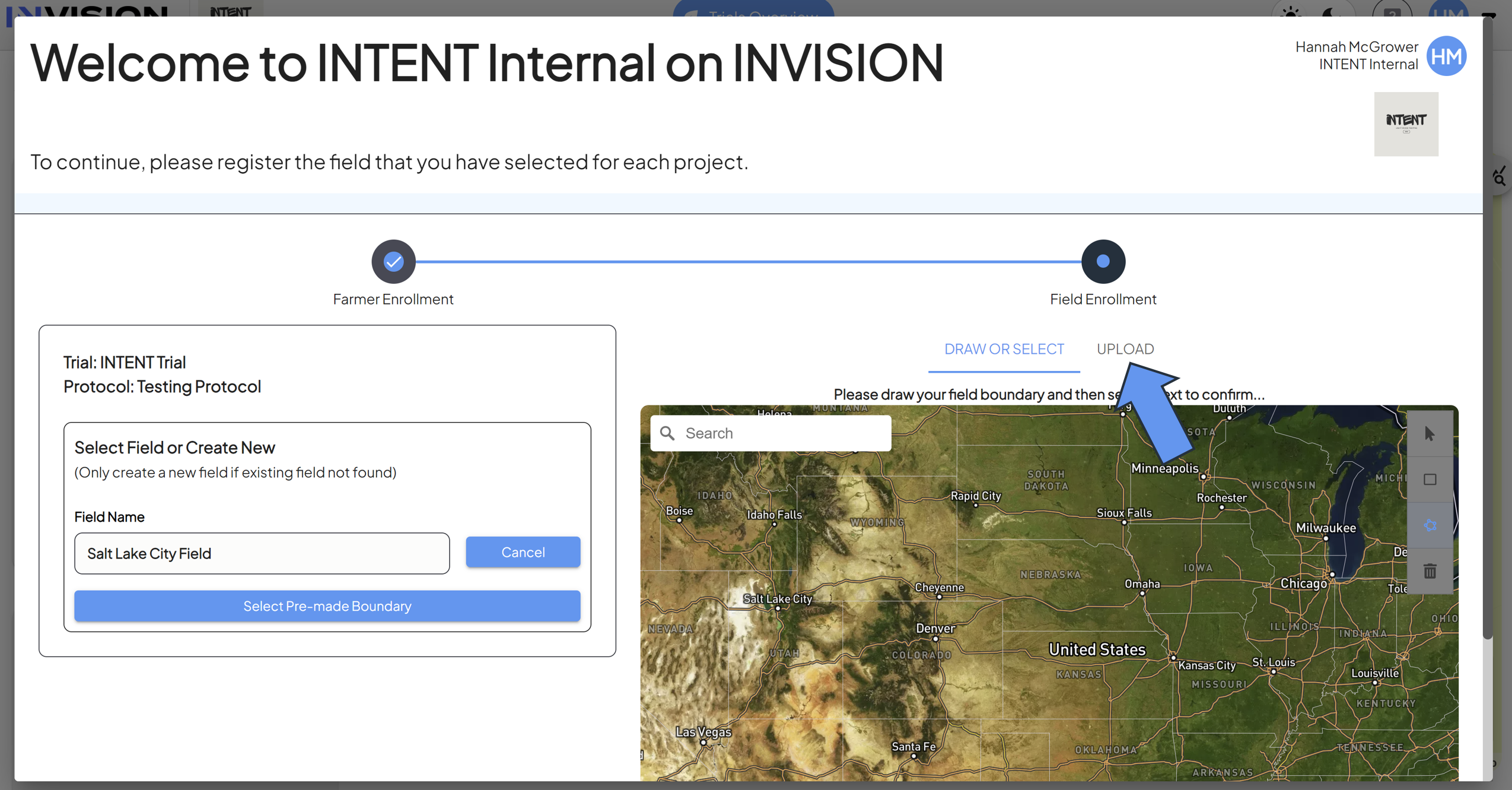Click the map search magnifier icon

(667, 433)
